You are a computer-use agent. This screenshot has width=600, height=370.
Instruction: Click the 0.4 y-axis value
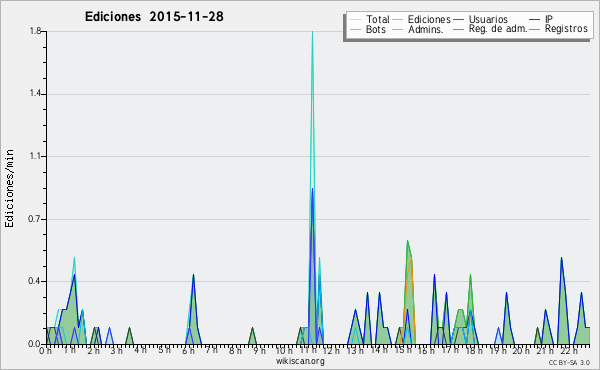tap(35, 282)
